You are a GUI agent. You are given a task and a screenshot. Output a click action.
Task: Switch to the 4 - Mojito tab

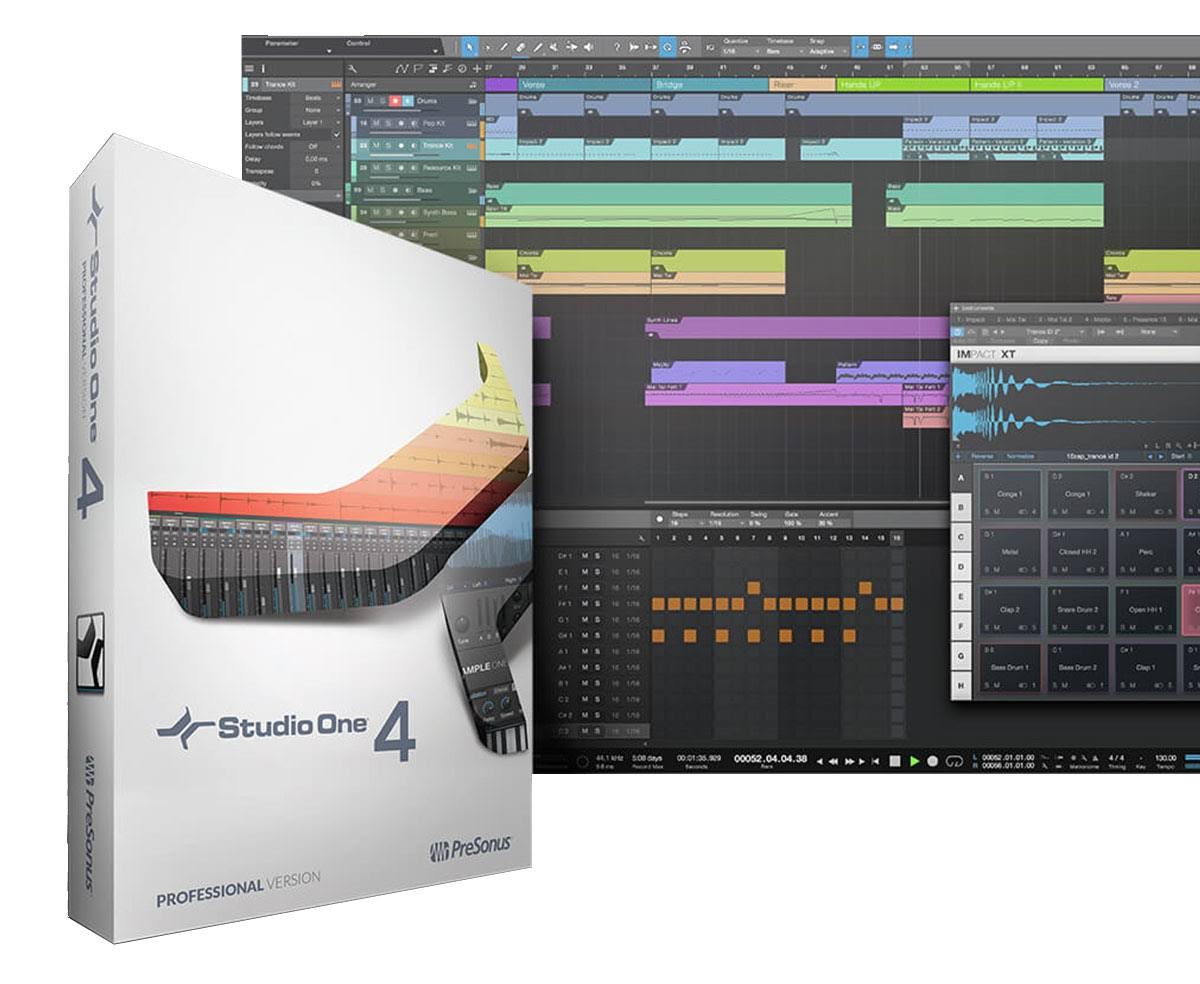(1100, 319)
